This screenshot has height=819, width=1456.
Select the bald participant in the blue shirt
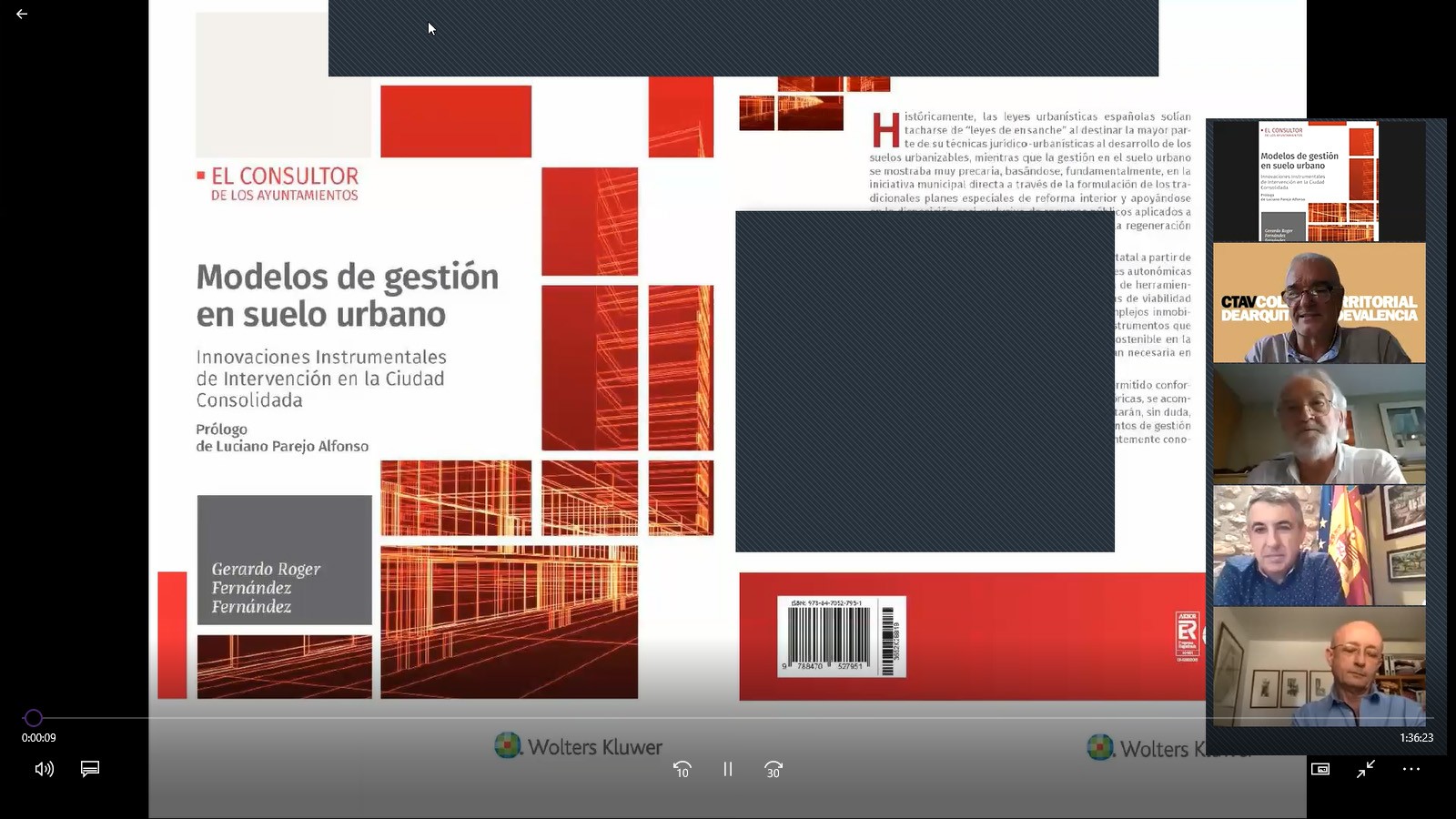pyautogui.click(x=1319, y=666)
